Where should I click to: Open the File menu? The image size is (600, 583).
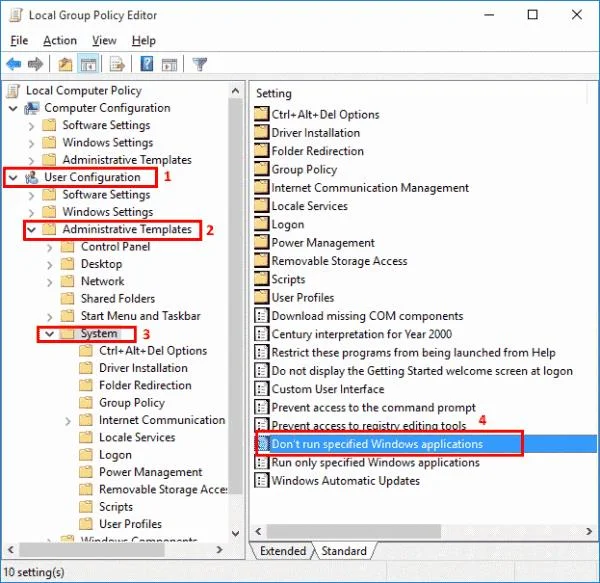pyautogui.click(x=19, y=41)
